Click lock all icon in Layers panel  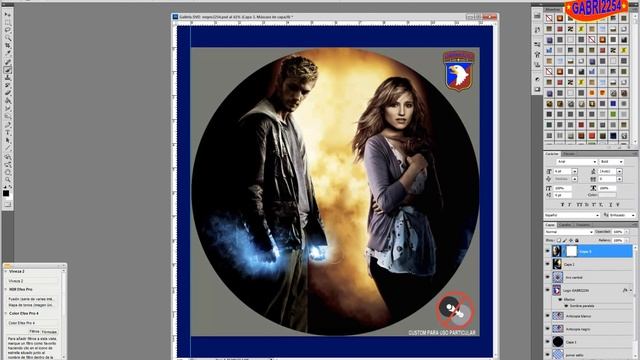coord(577,240)
